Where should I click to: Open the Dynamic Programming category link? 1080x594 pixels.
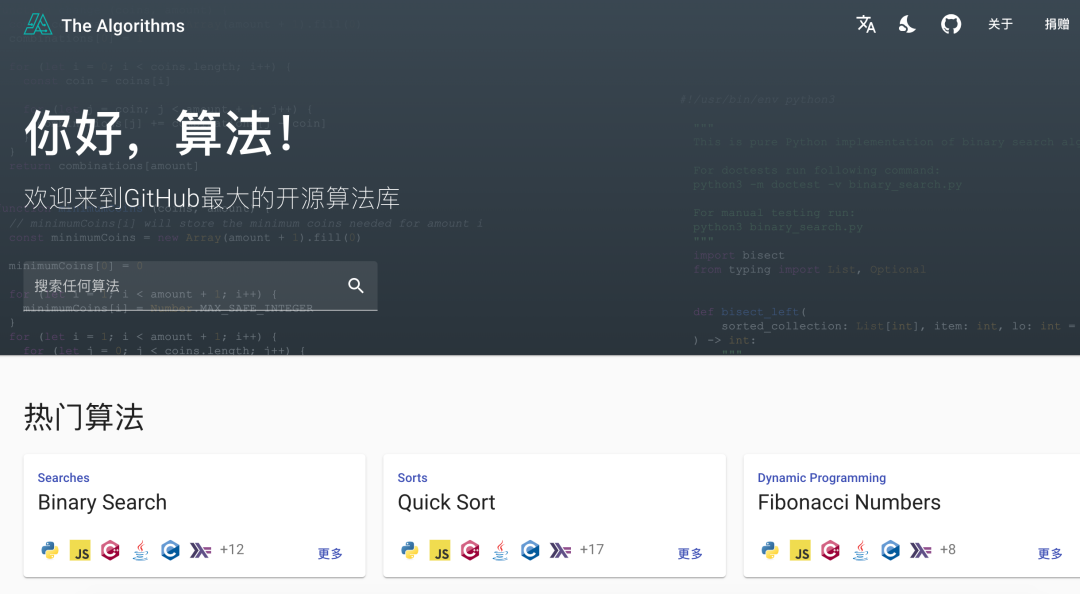click(822, 478)
